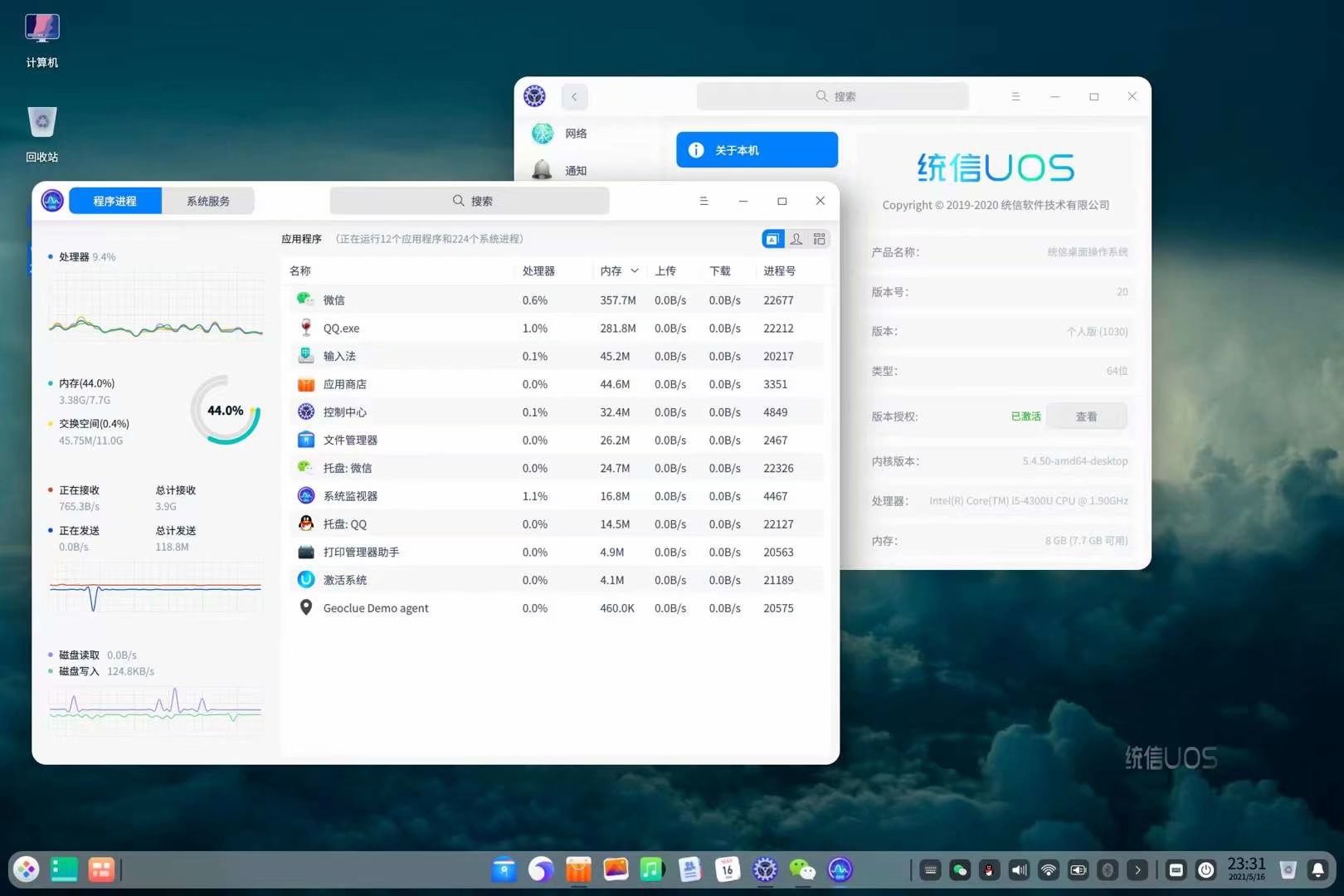1344x896 pixels.
Task: Click the QQ tray penguin icon
Action: 989,869
